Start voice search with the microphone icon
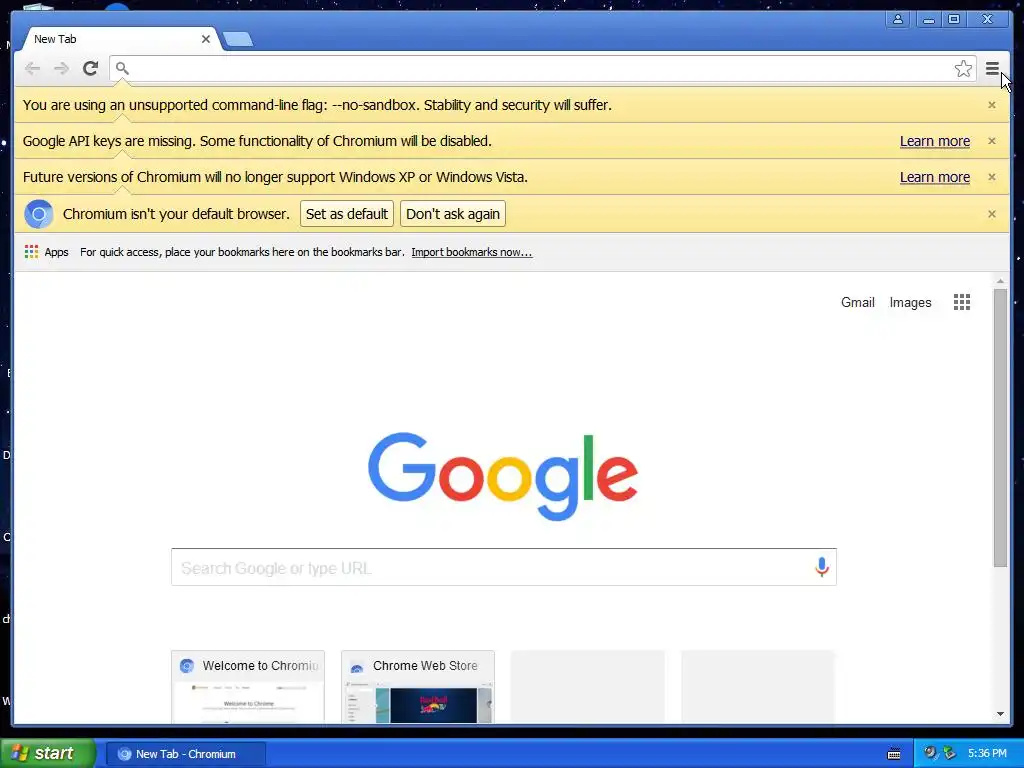The image size is (1024, 768). [x=822, y=567]
